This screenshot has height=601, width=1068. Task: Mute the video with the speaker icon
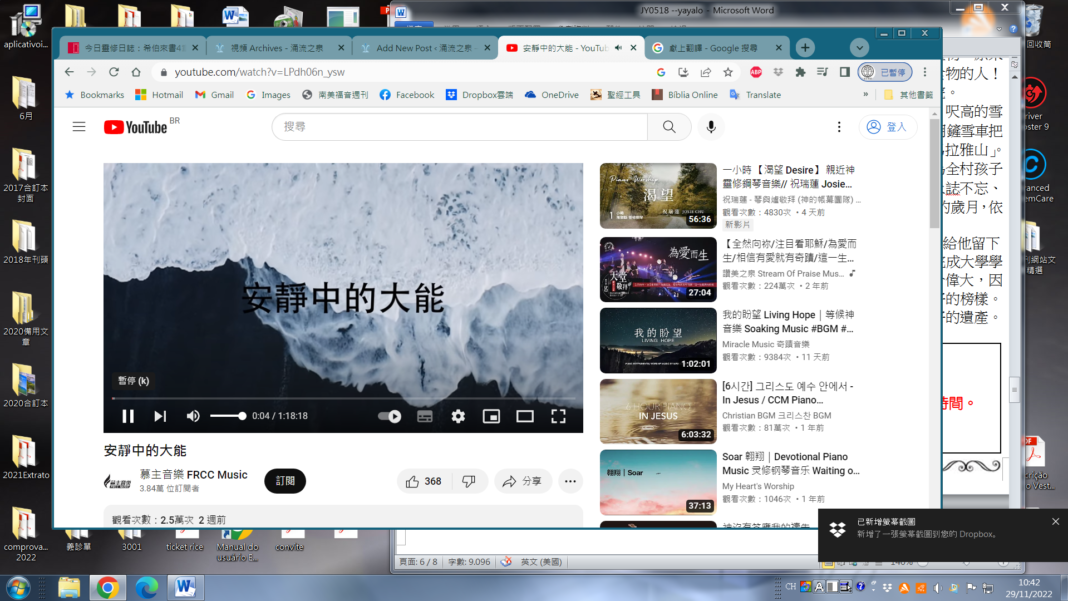193,416
